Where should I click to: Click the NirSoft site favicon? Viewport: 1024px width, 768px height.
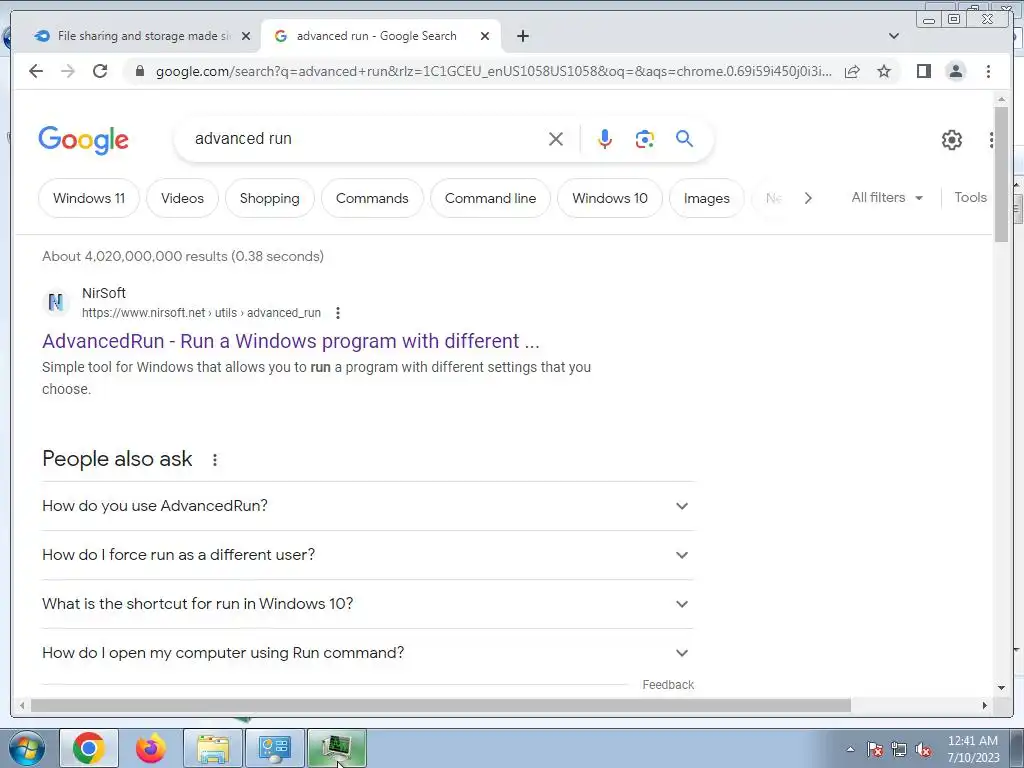click(56, 302)
